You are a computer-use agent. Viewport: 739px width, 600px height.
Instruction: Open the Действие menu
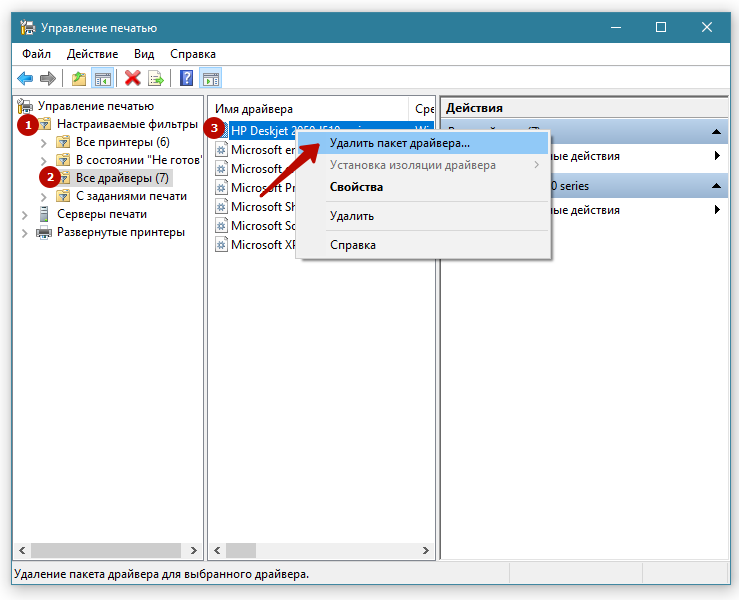pyautogui.click(x=92, y=53)
